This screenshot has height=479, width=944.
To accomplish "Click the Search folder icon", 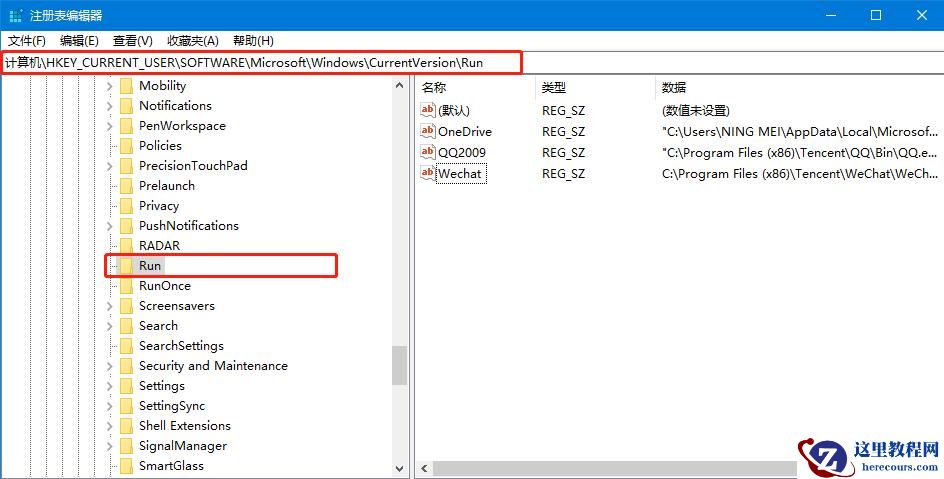I will (126, 326).
